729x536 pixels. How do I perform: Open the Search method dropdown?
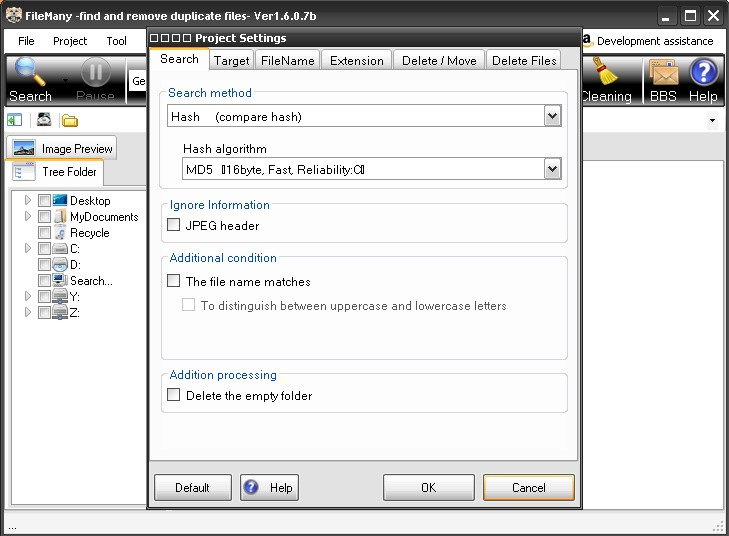[552, 116]
